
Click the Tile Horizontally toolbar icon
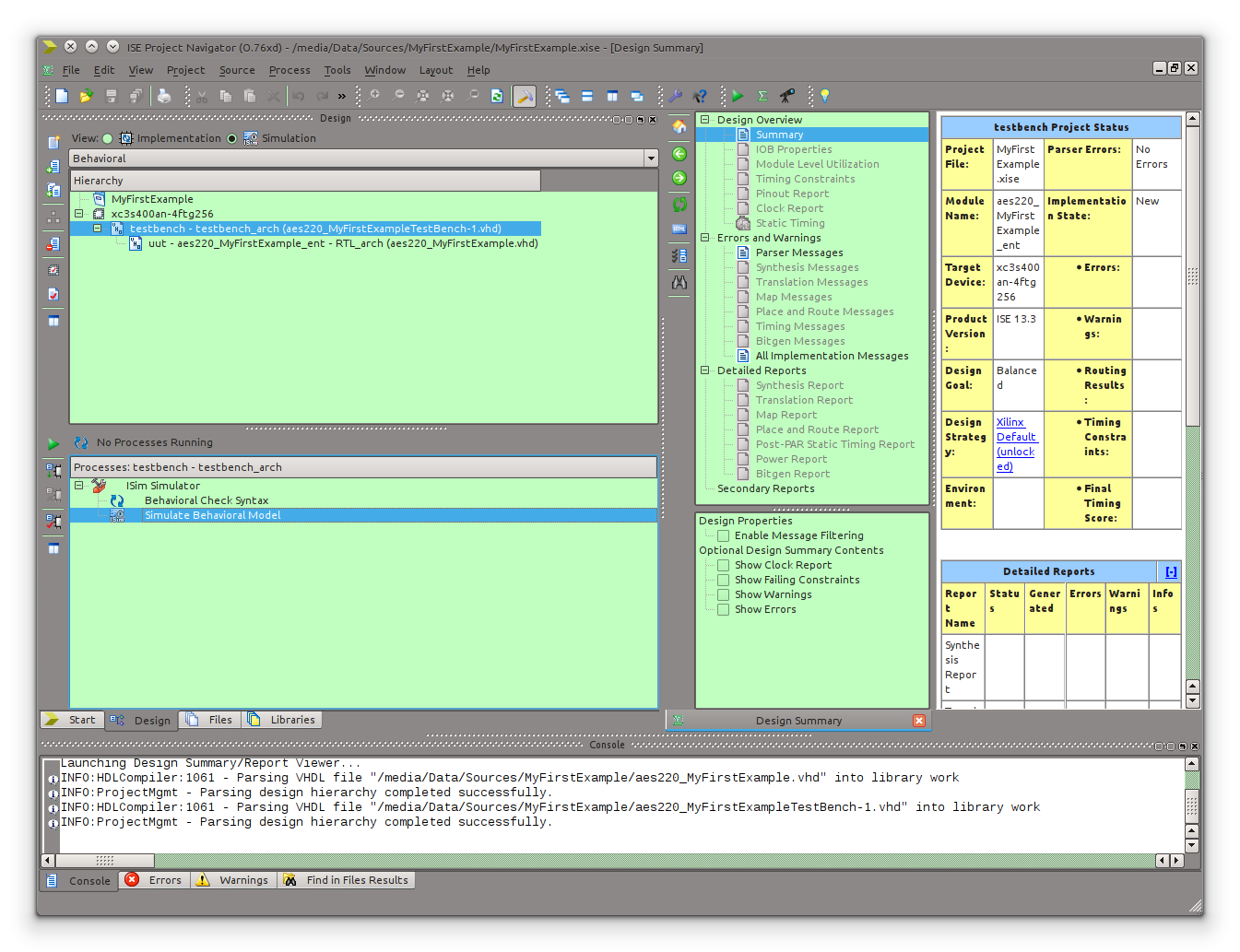coord(587,96)
